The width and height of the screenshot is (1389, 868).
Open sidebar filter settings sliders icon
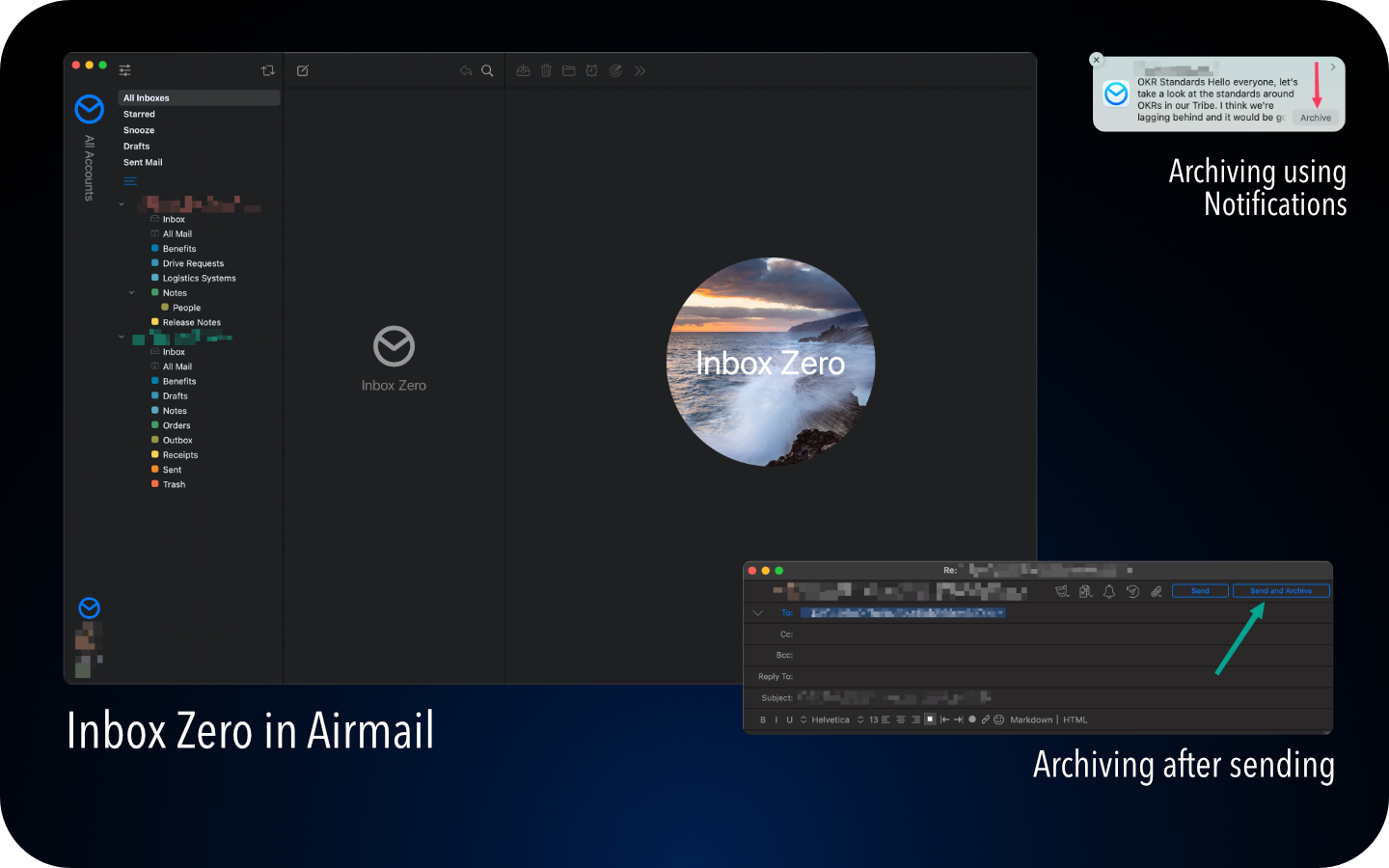tap(124, 70)
